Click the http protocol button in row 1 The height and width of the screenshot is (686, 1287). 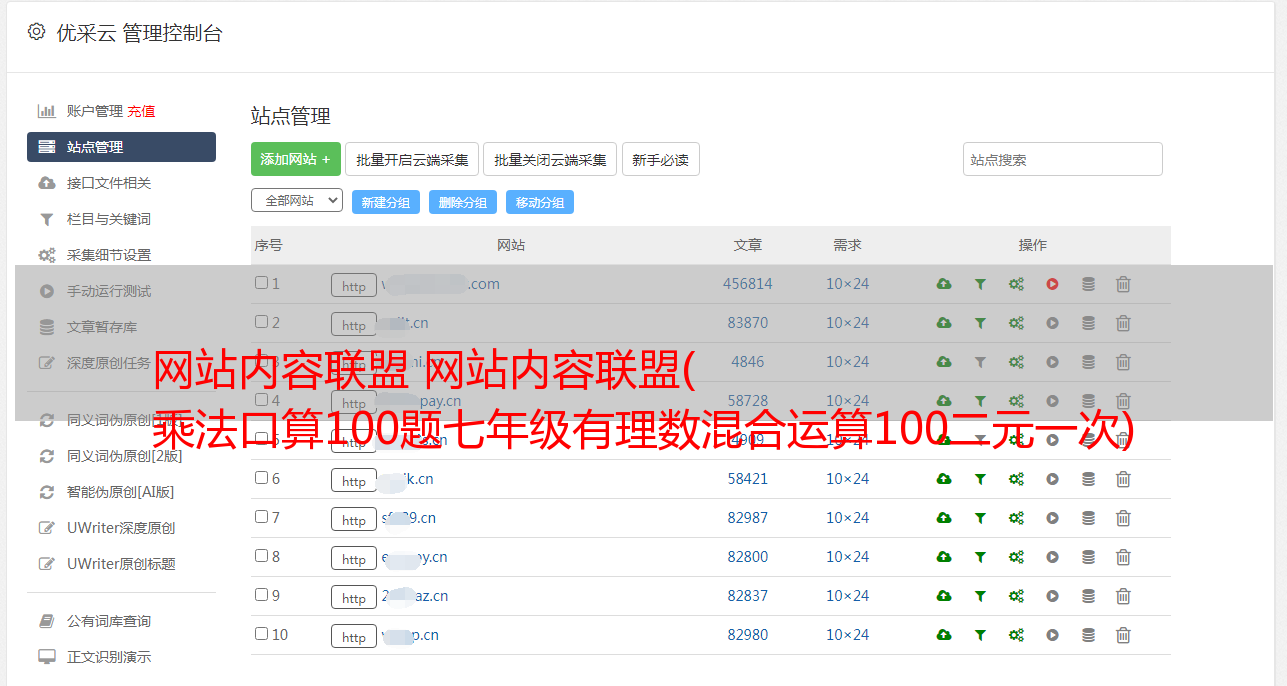(x=354, y=285)
